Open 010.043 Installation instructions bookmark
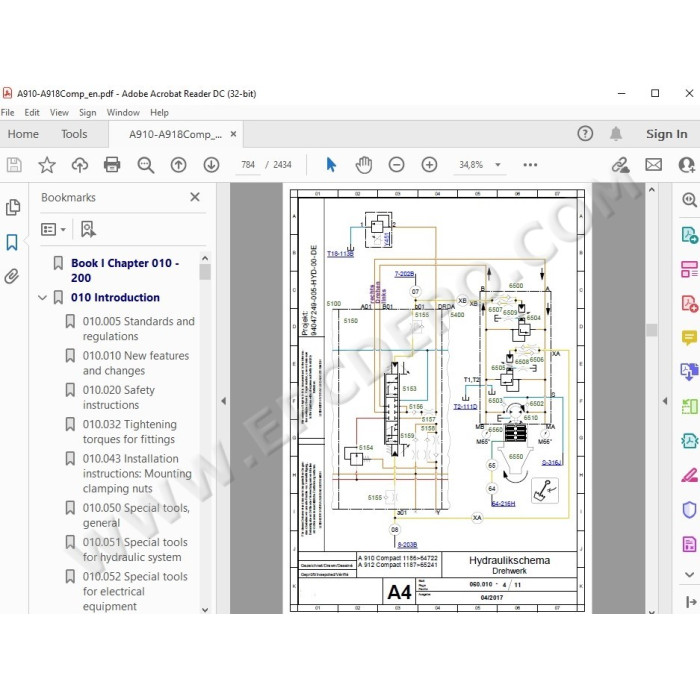 (137, 473)
